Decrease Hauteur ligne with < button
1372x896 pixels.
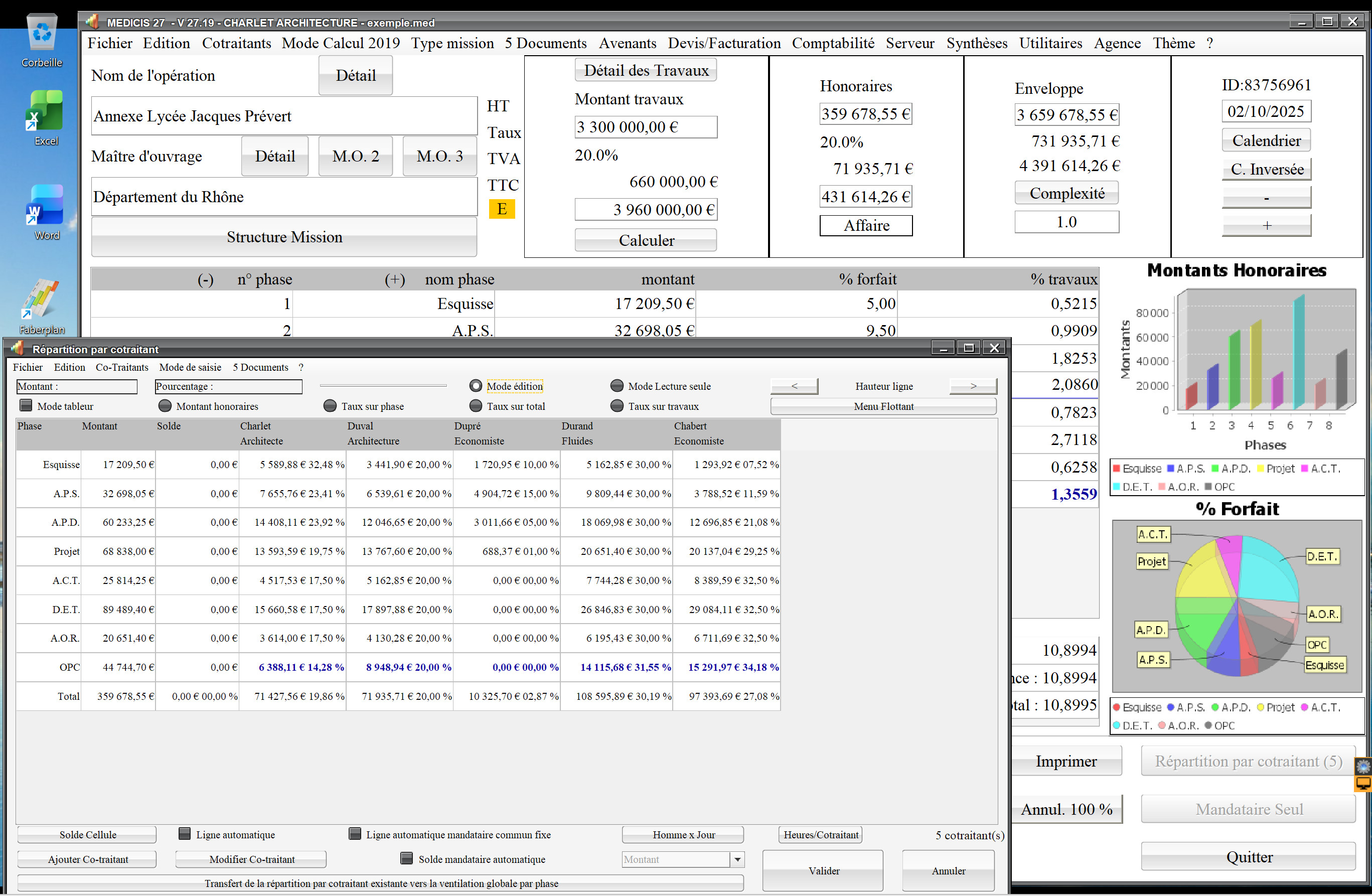point(795,386)
